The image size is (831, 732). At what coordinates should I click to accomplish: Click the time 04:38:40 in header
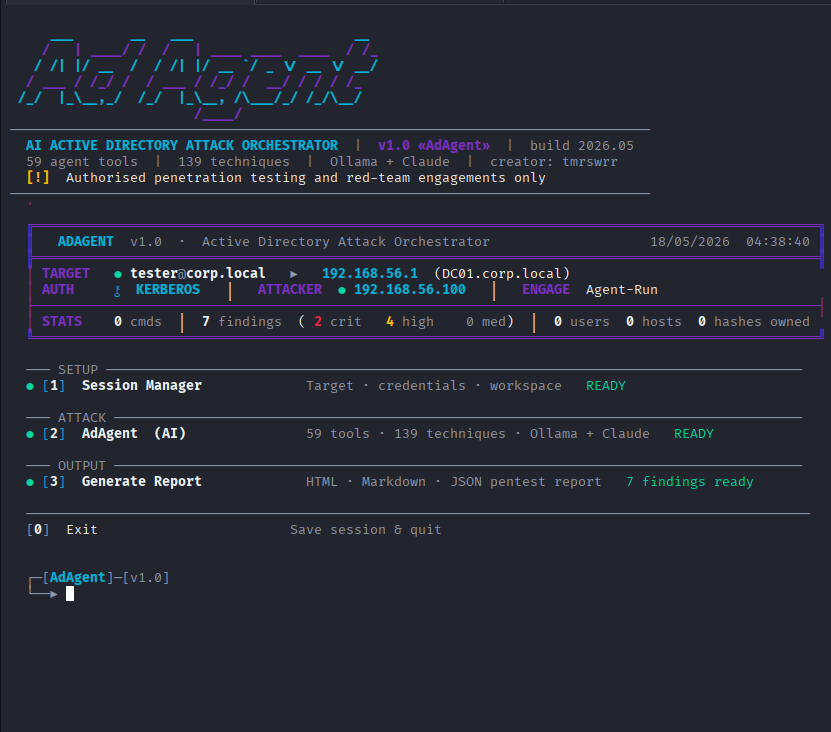click(778, 242)
